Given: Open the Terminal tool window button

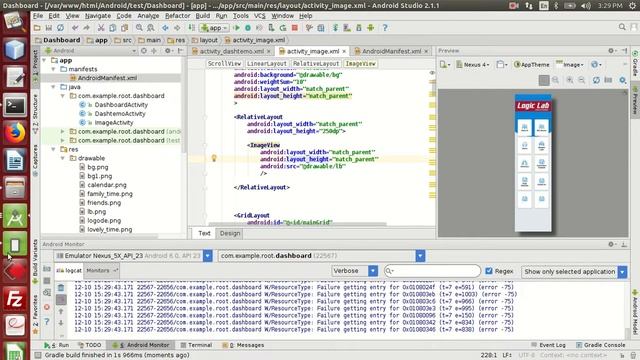Looking at the screenshot, I should click(196, 345).
